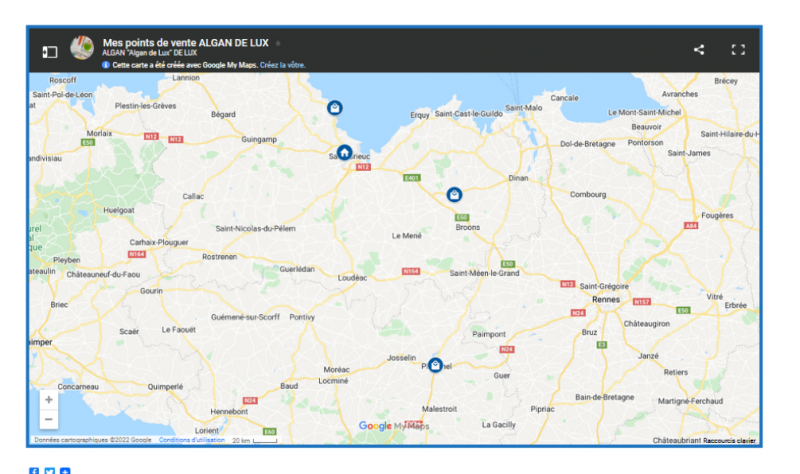800x474 pixels.
Task: Open more sharing options plus icon
Action: (65, 471)
